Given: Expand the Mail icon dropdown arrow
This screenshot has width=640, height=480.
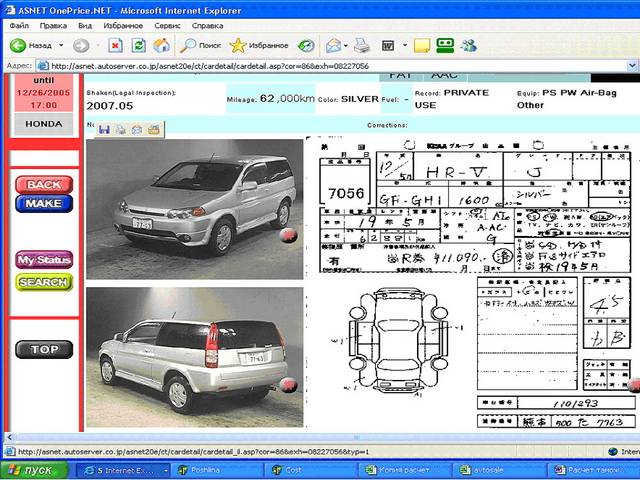Looking at the screenshot, I should tap(346, 45).
